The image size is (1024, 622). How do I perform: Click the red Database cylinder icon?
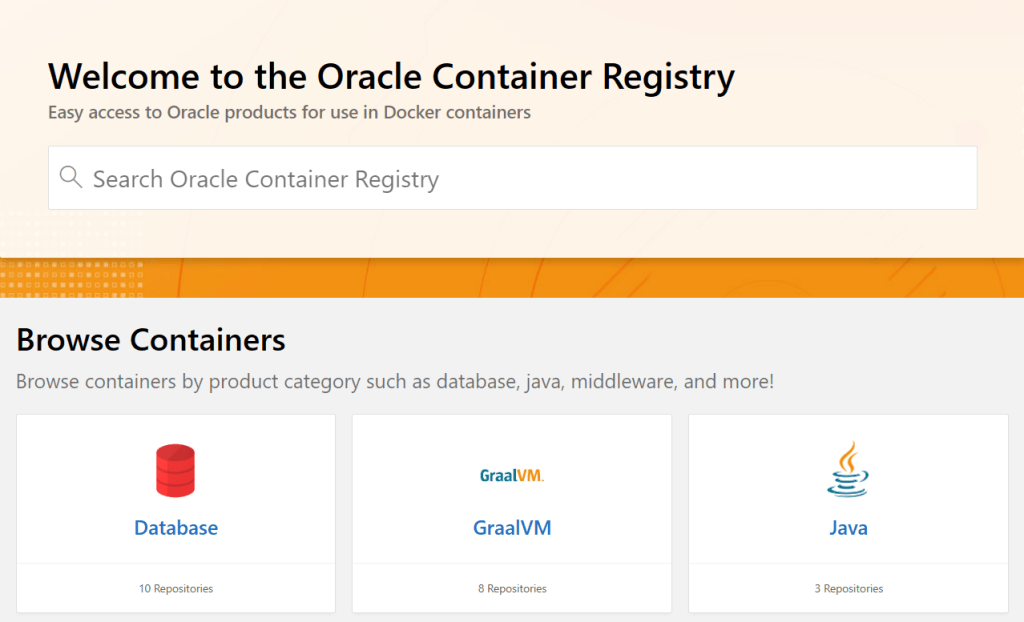point(176,471)
